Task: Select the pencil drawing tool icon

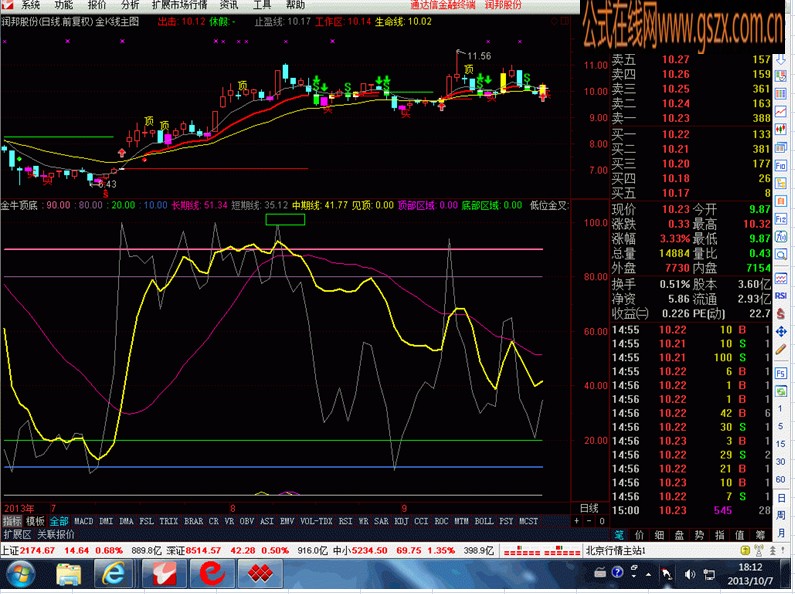Action: 781,349
